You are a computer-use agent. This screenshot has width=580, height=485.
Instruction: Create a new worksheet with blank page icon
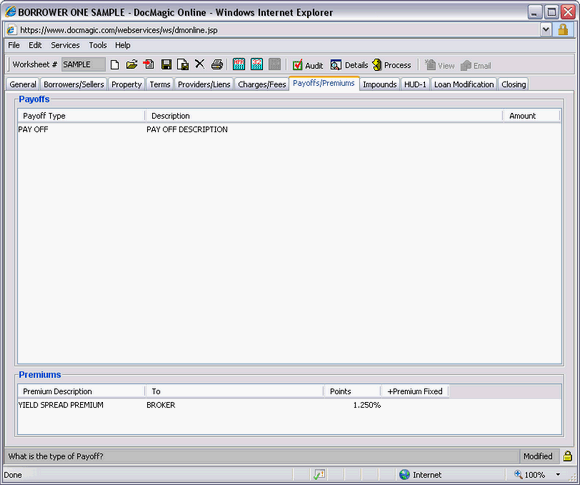115,65
